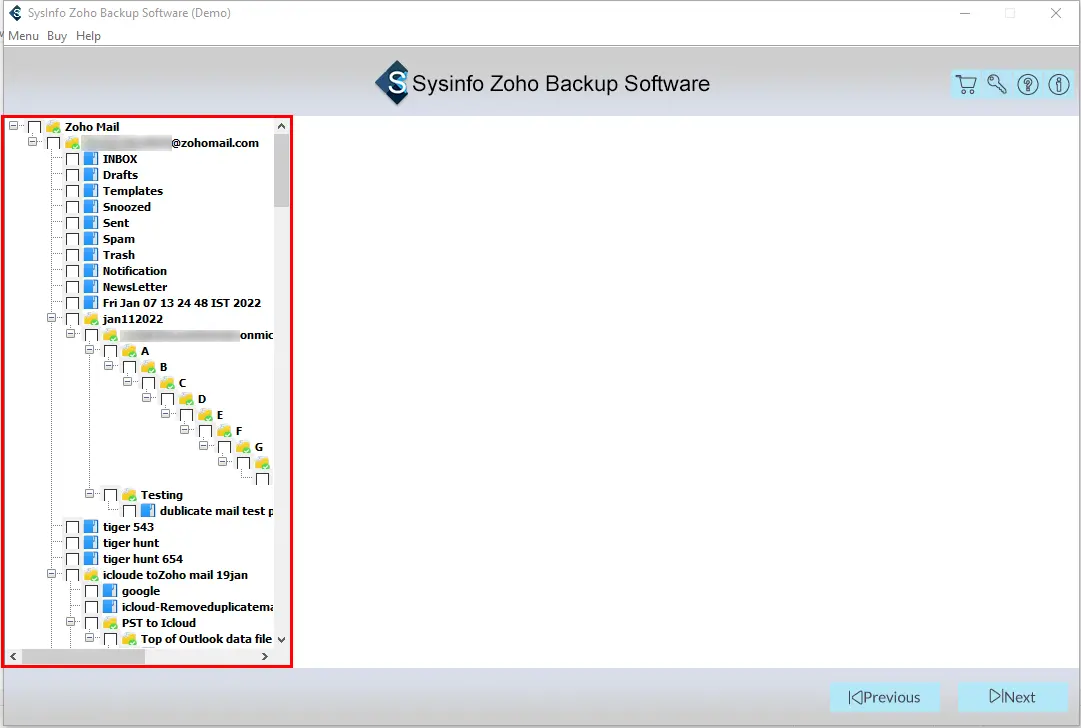Viewport: 1081px width, 728px height.
Task: Go back with Previous button
Action: tap(885, 697)
